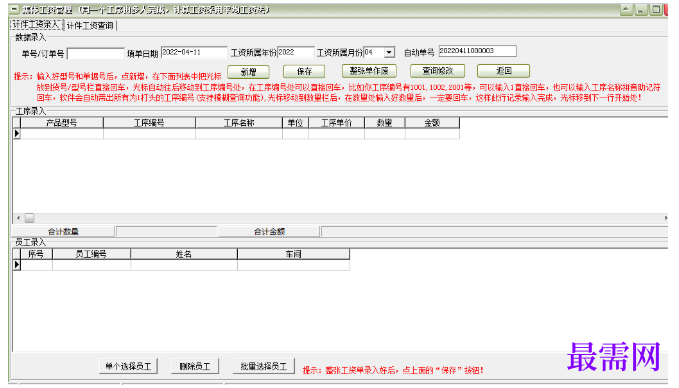
Task: Click the 新增 button
Action: pyautogui.click(x=248, y=72)
